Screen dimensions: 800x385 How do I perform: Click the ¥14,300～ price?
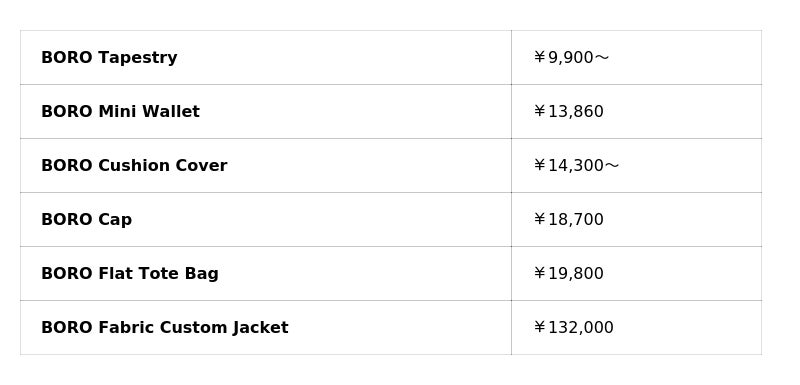(x=576, y=166)
